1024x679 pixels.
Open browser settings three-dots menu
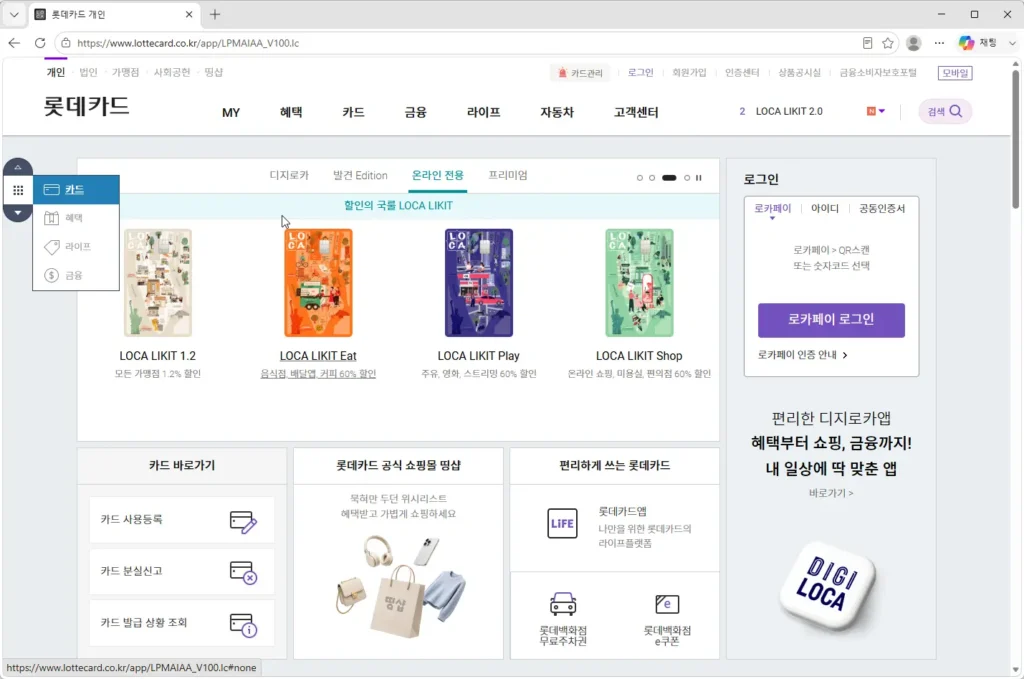click(x=939, y=43)
